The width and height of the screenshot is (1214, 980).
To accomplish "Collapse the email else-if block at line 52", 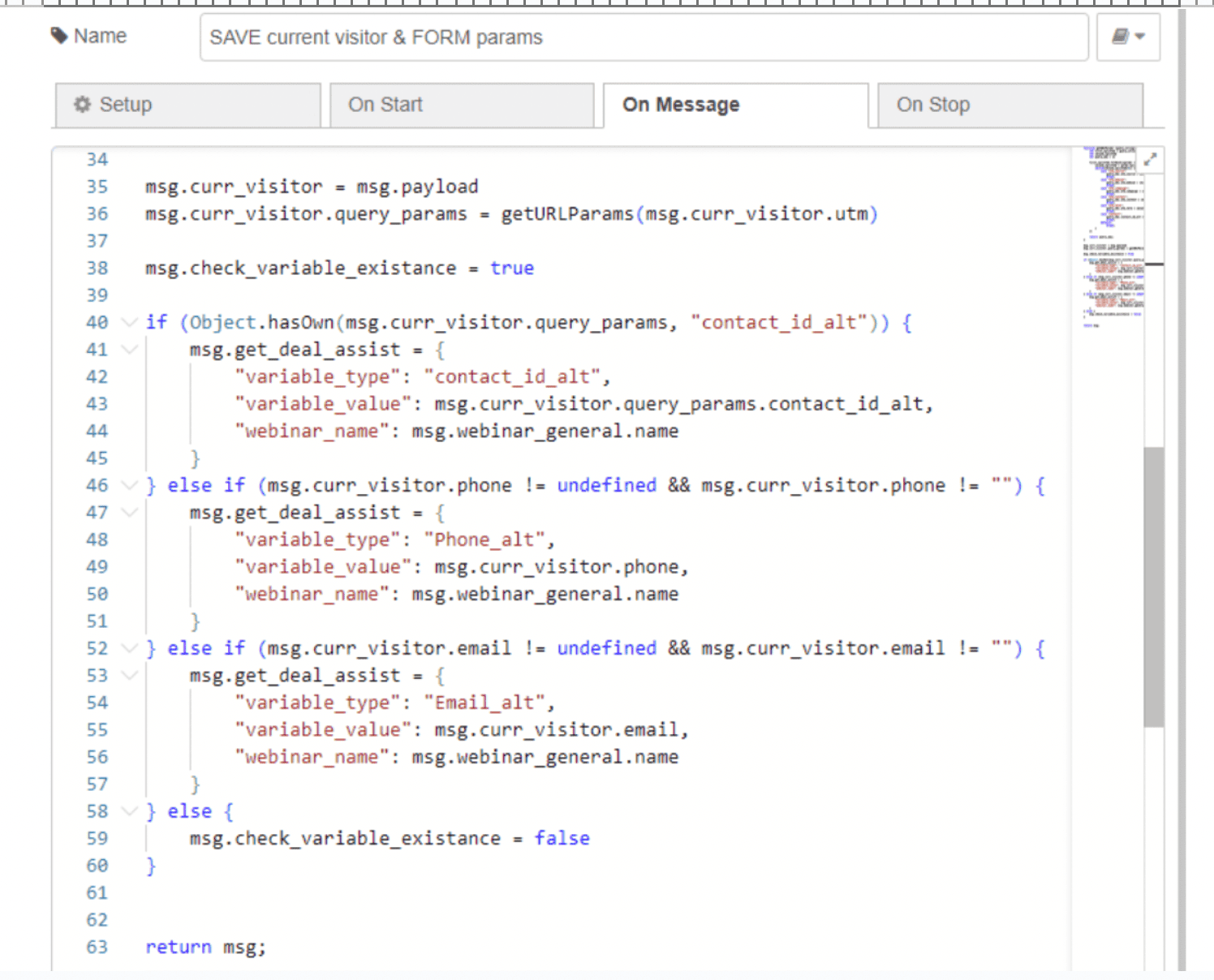I will coord(129,649).
